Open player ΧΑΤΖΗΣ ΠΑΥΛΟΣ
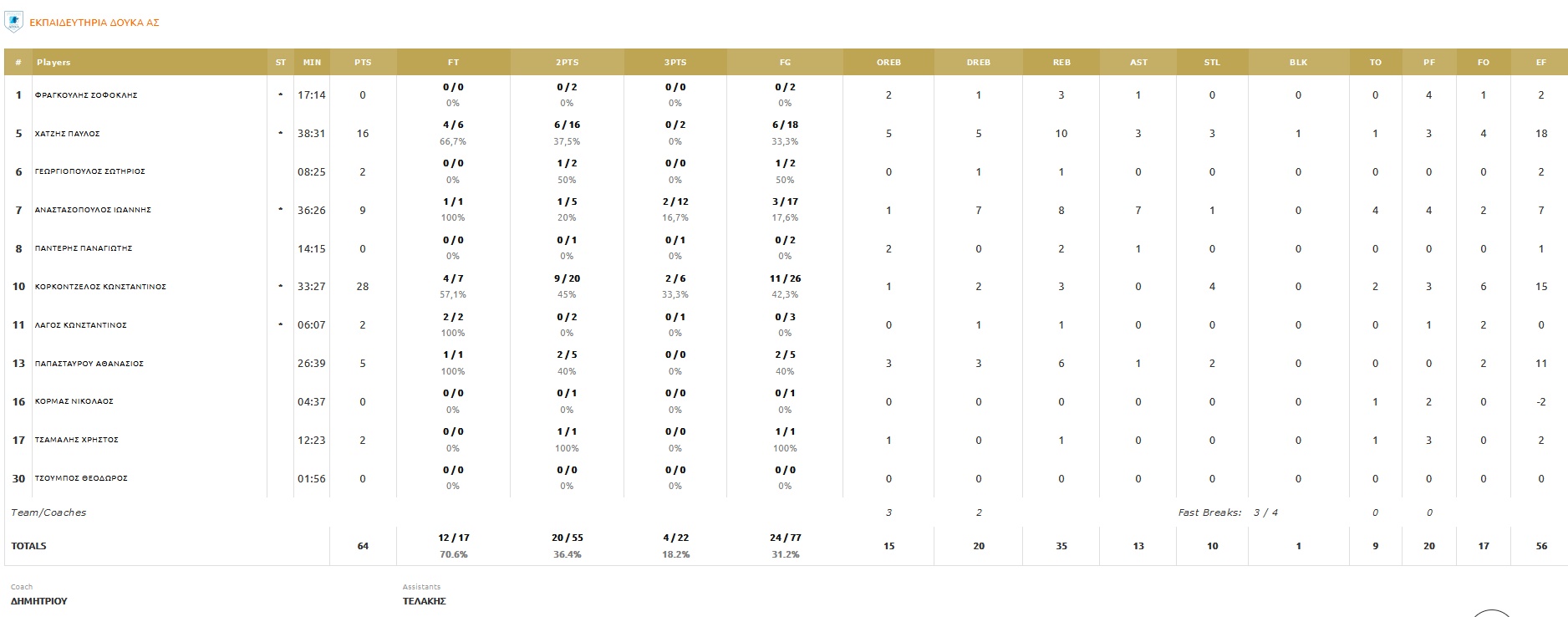 (68, 134)
